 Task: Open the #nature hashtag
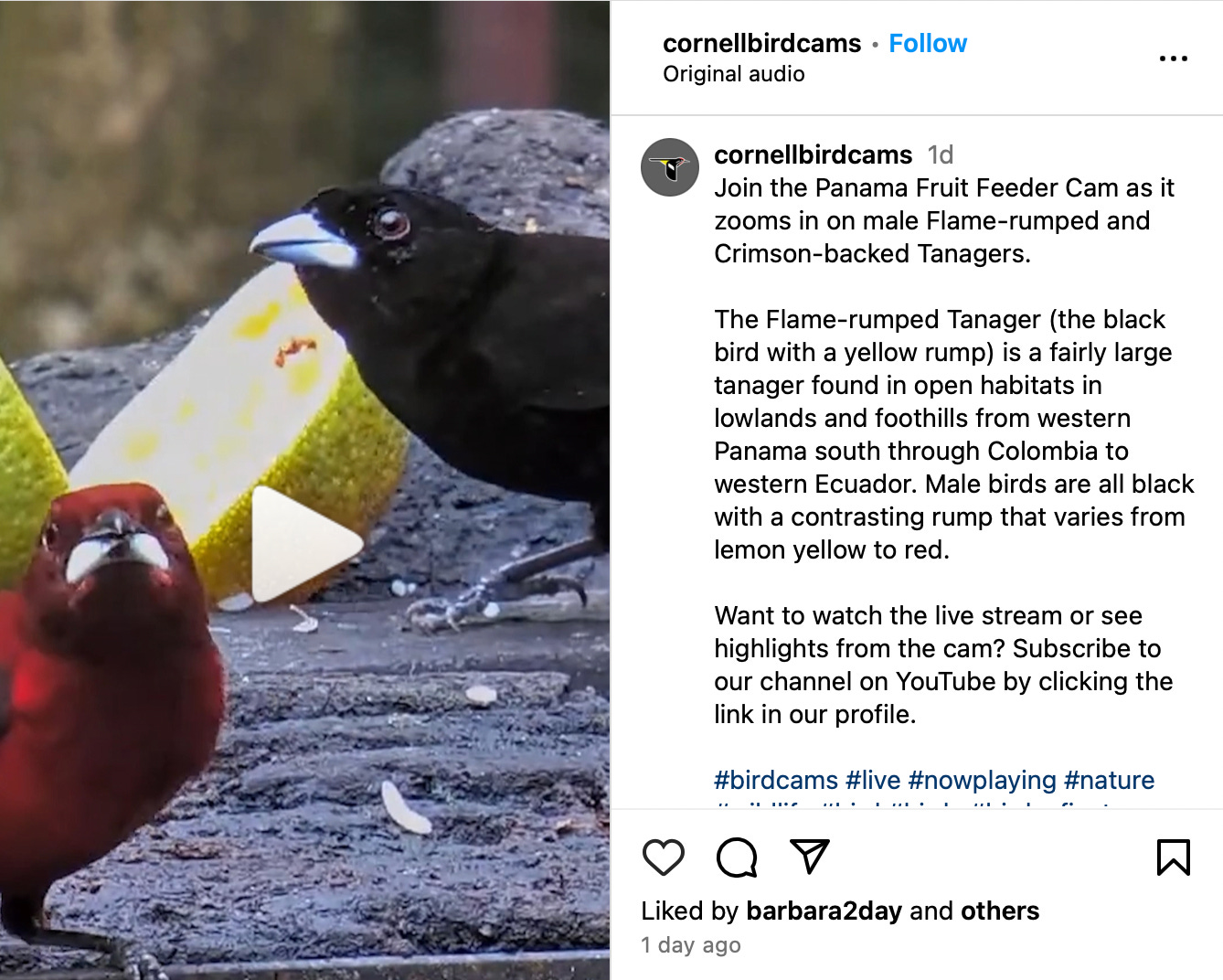(1110, 780)
